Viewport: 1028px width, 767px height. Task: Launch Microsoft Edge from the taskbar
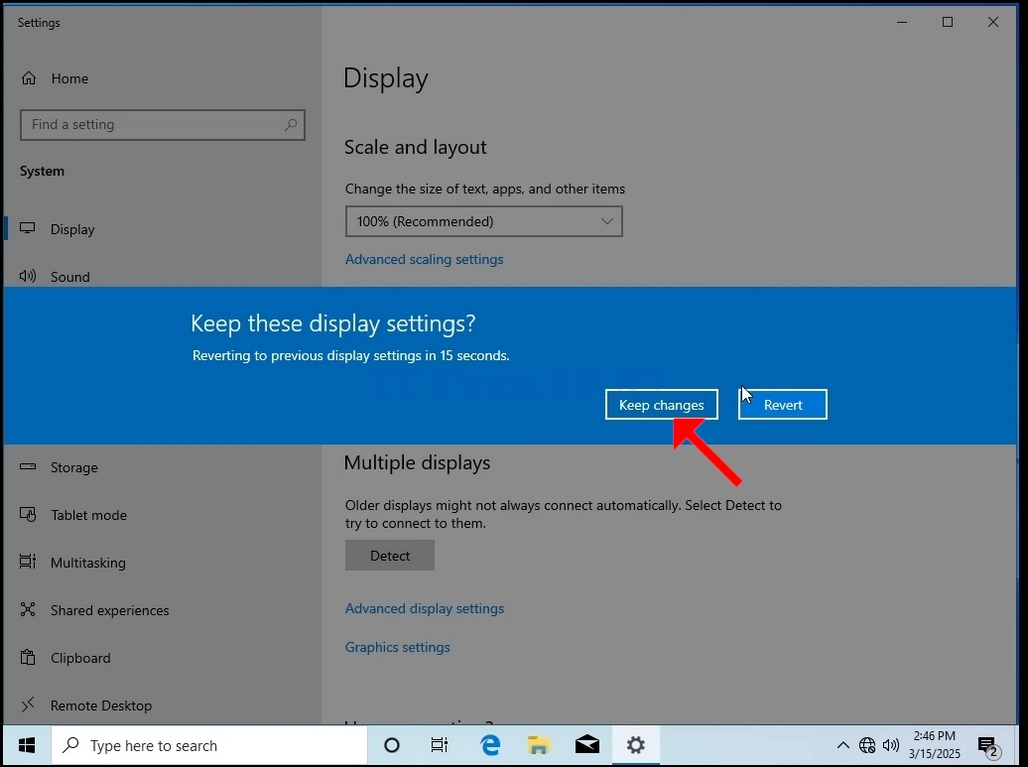[490, 745]
